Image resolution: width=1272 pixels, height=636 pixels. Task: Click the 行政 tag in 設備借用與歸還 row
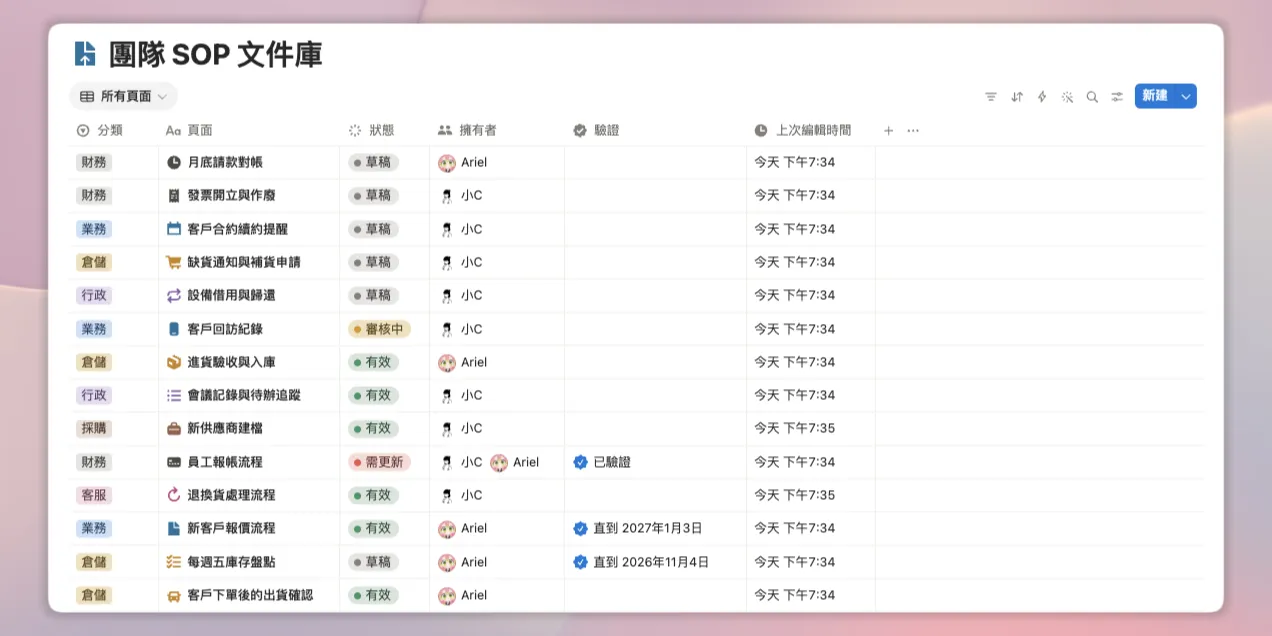(x=94, y=295)
